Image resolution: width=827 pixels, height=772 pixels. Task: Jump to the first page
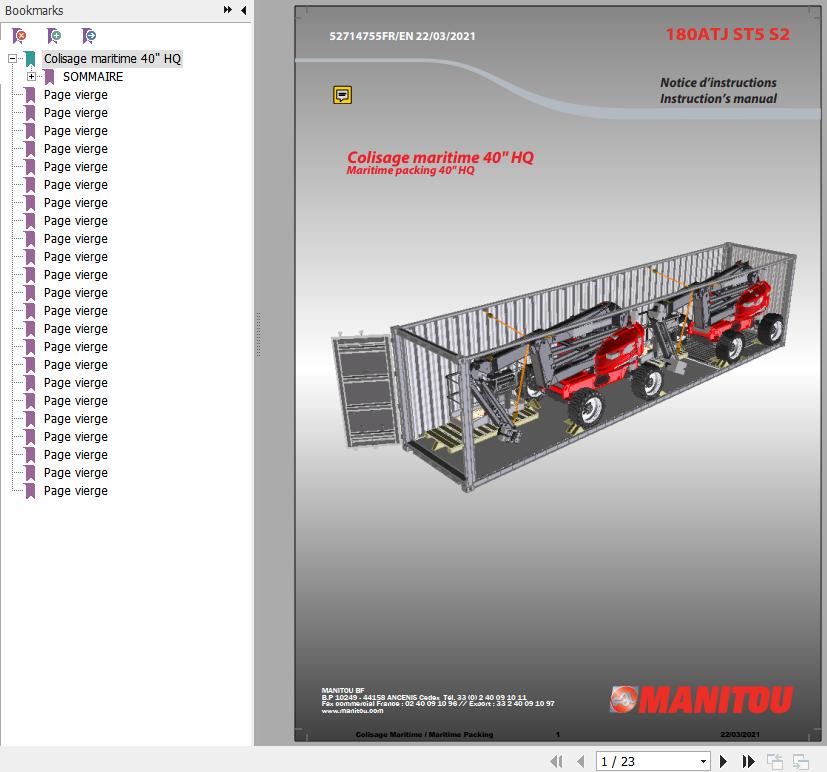557,761
